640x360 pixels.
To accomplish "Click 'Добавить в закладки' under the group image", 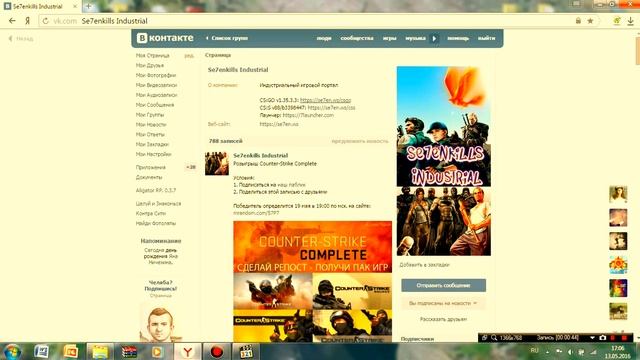I will [424, 265].
